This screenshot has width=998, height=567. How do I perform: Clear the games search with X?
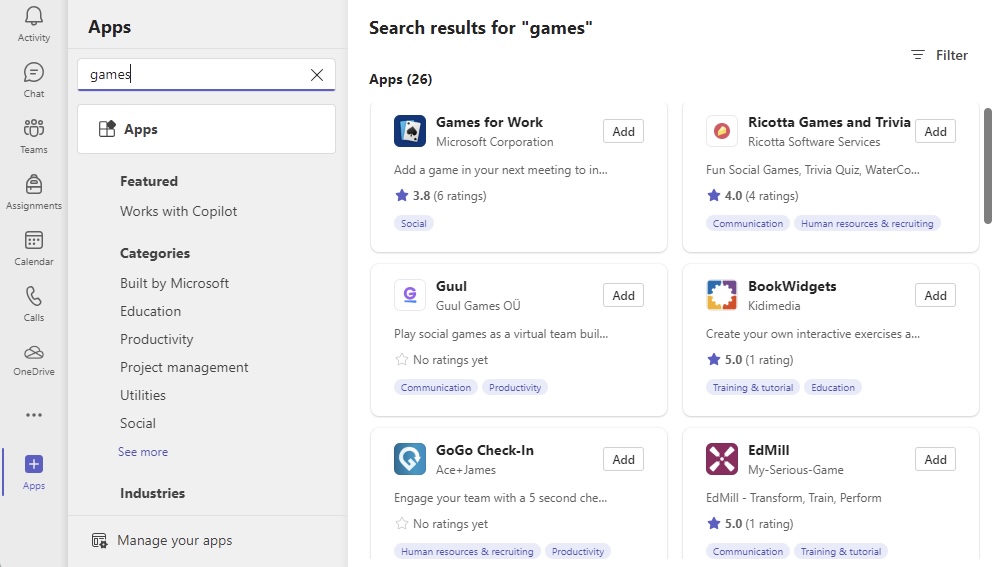pos(317,74)
